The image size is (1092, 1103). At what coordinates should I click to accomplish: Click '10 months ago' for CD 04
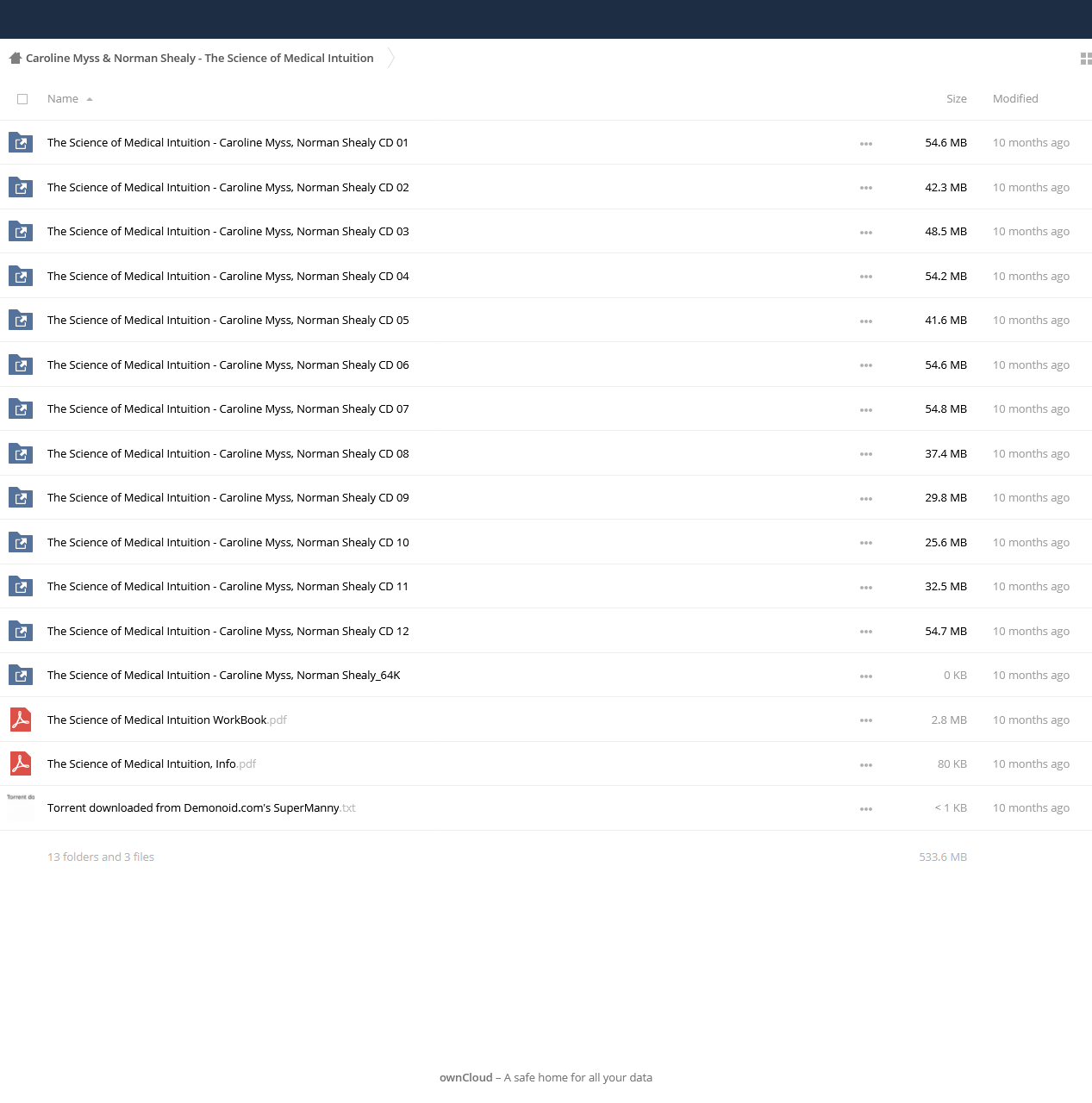click(1031, 276)
